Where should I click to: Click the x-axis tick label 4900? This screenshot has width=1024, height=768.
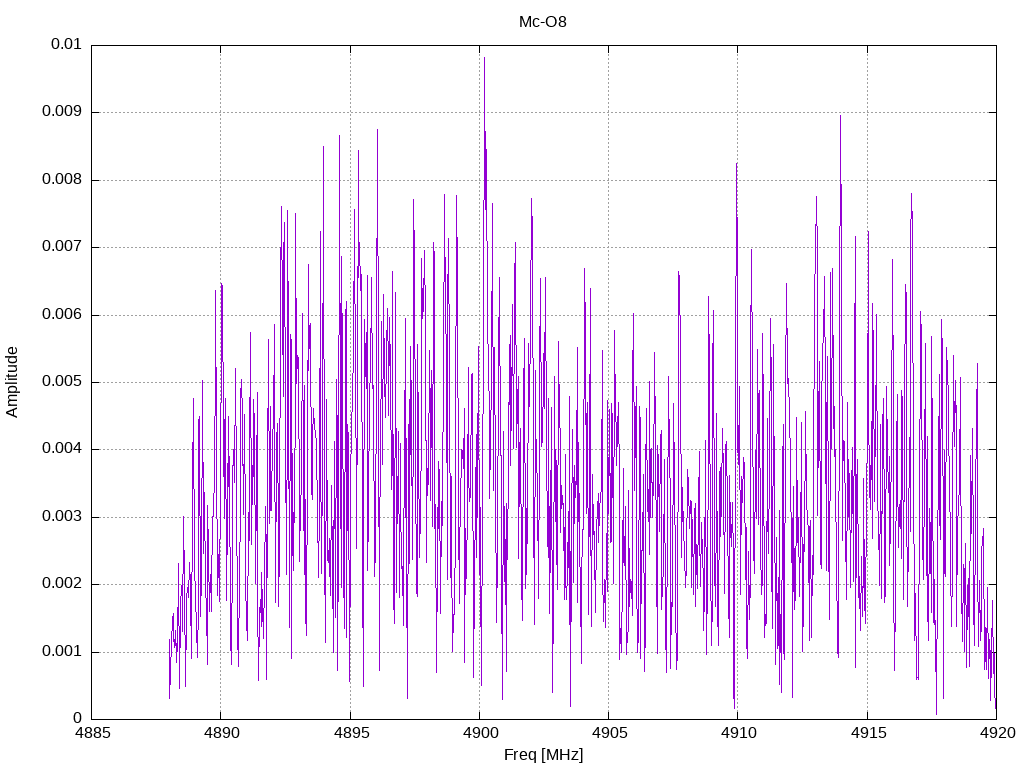pyautogui.click(x=480, y=733)
